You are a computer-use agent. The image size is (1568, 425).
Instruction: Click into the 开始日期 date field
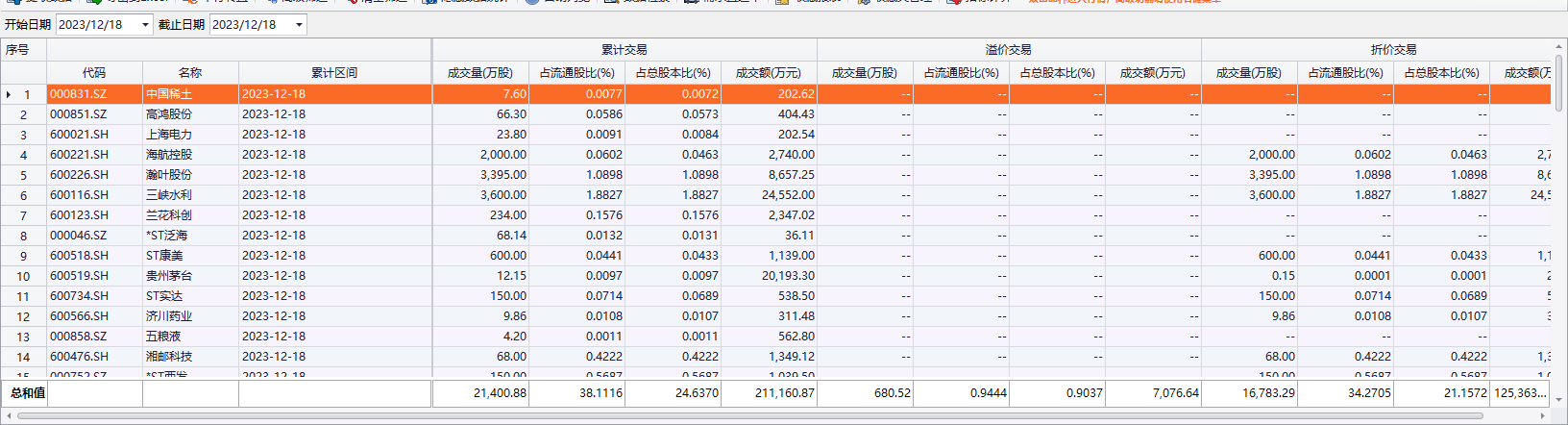(x=96, y=25)
